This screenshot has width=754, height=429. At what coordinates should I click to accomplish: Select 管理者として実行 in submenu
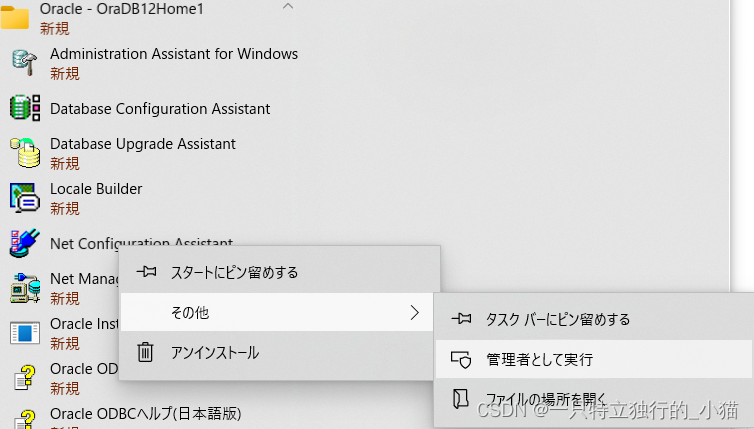594,359
